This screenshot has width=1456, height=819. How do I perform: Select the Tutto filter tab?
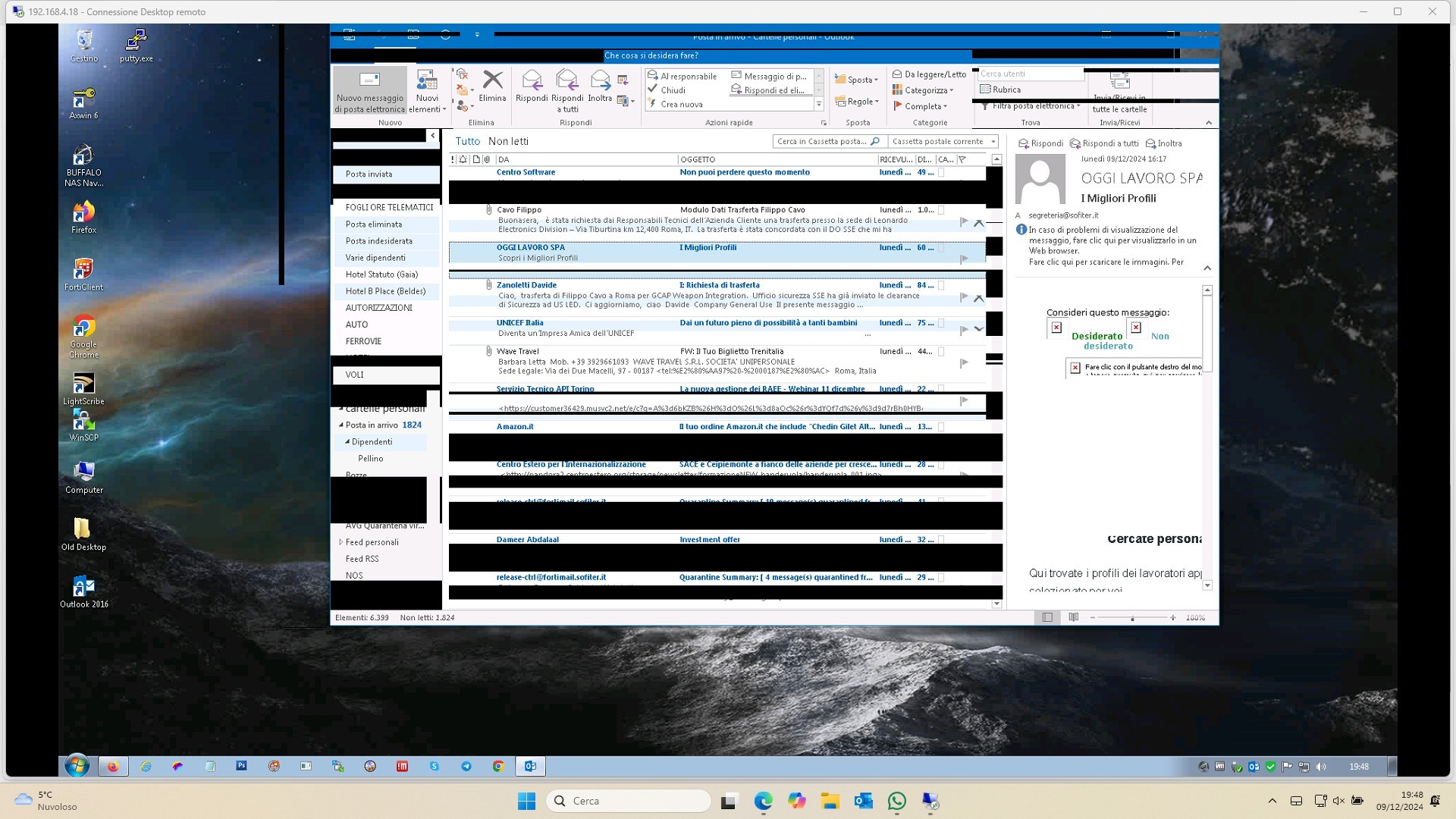click(x=467, y=141)
